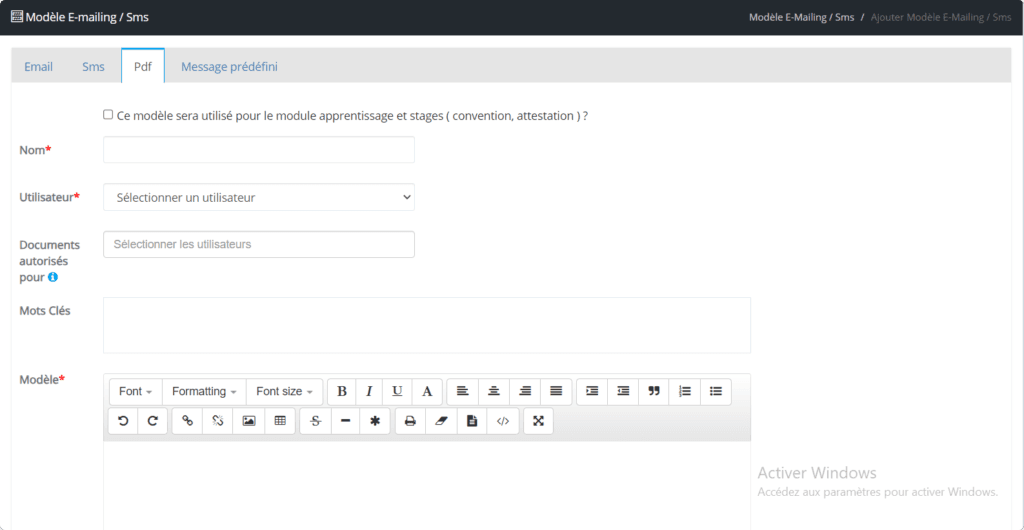Toggle editor fullscreen mode
1024x530 pixels.
tap(538, 422)
